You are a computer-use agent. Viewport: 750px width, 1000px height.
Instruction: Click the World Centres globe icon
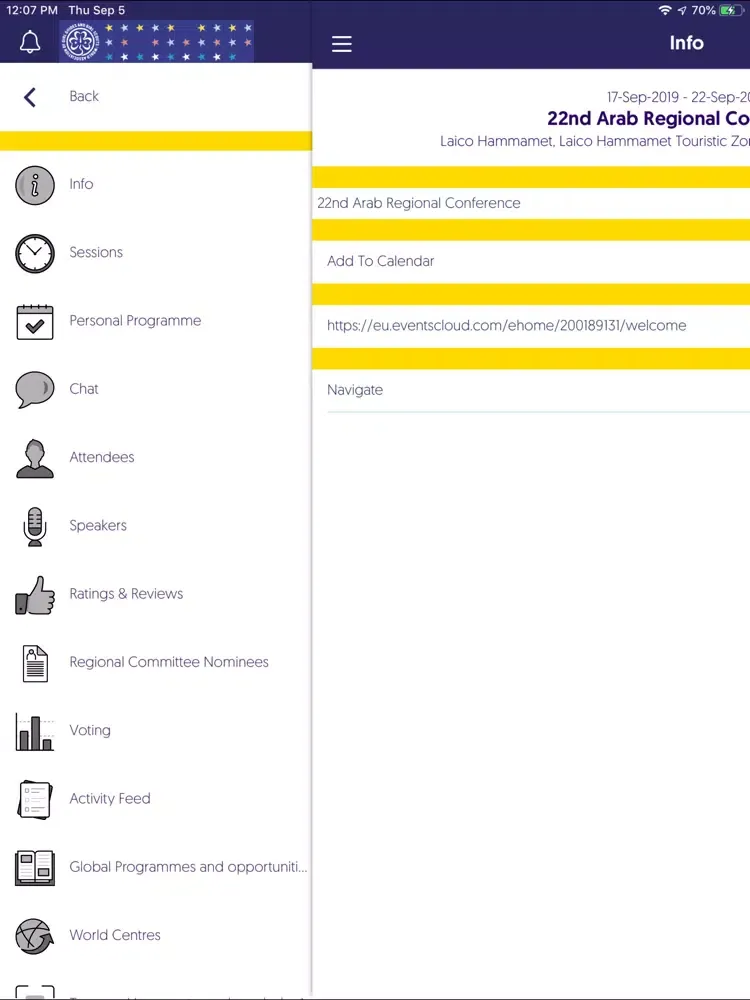pyautogui.click(x=34, y=936)
